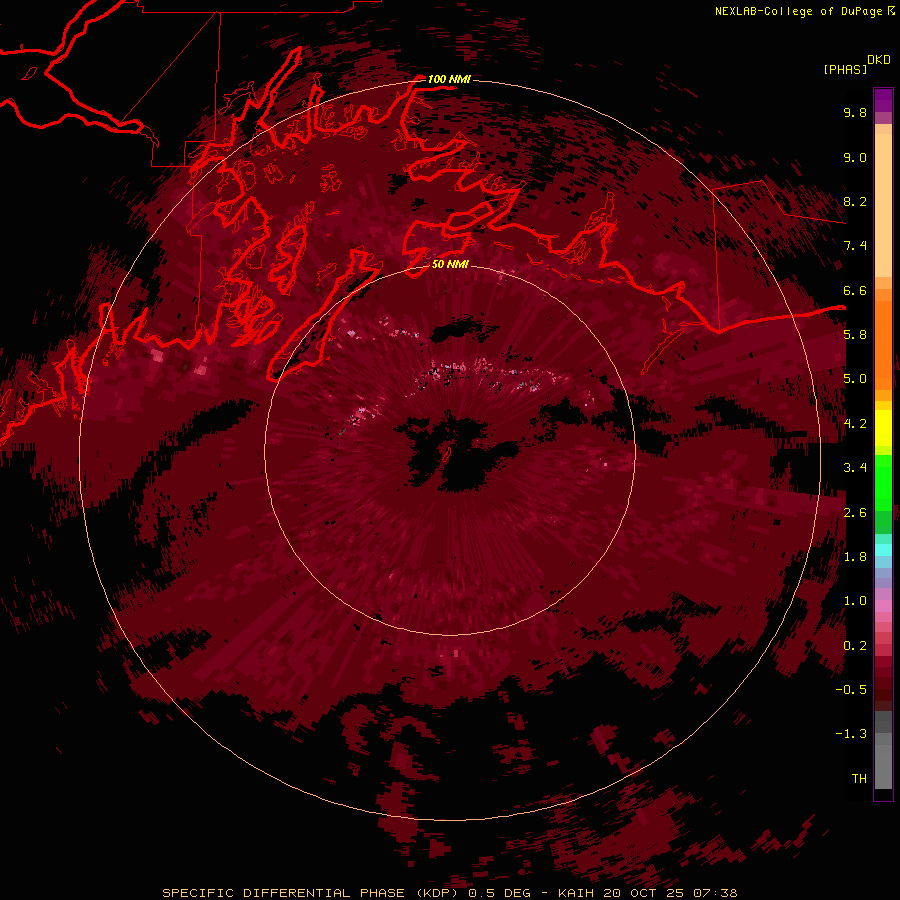
Task: Click the 100 NMI range ring label
Action: tap(449, 79)
